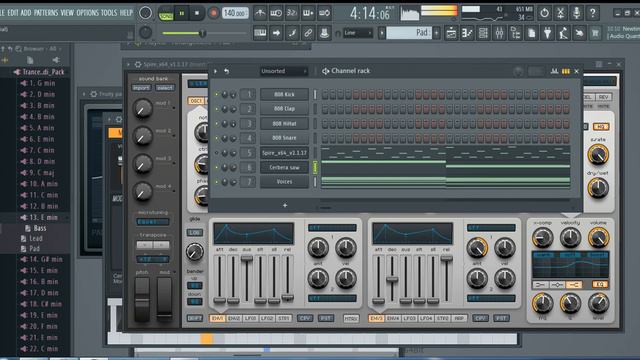Toggle wait for input before recording
Viewport: 640px width, 360px height.
(276, 13)
